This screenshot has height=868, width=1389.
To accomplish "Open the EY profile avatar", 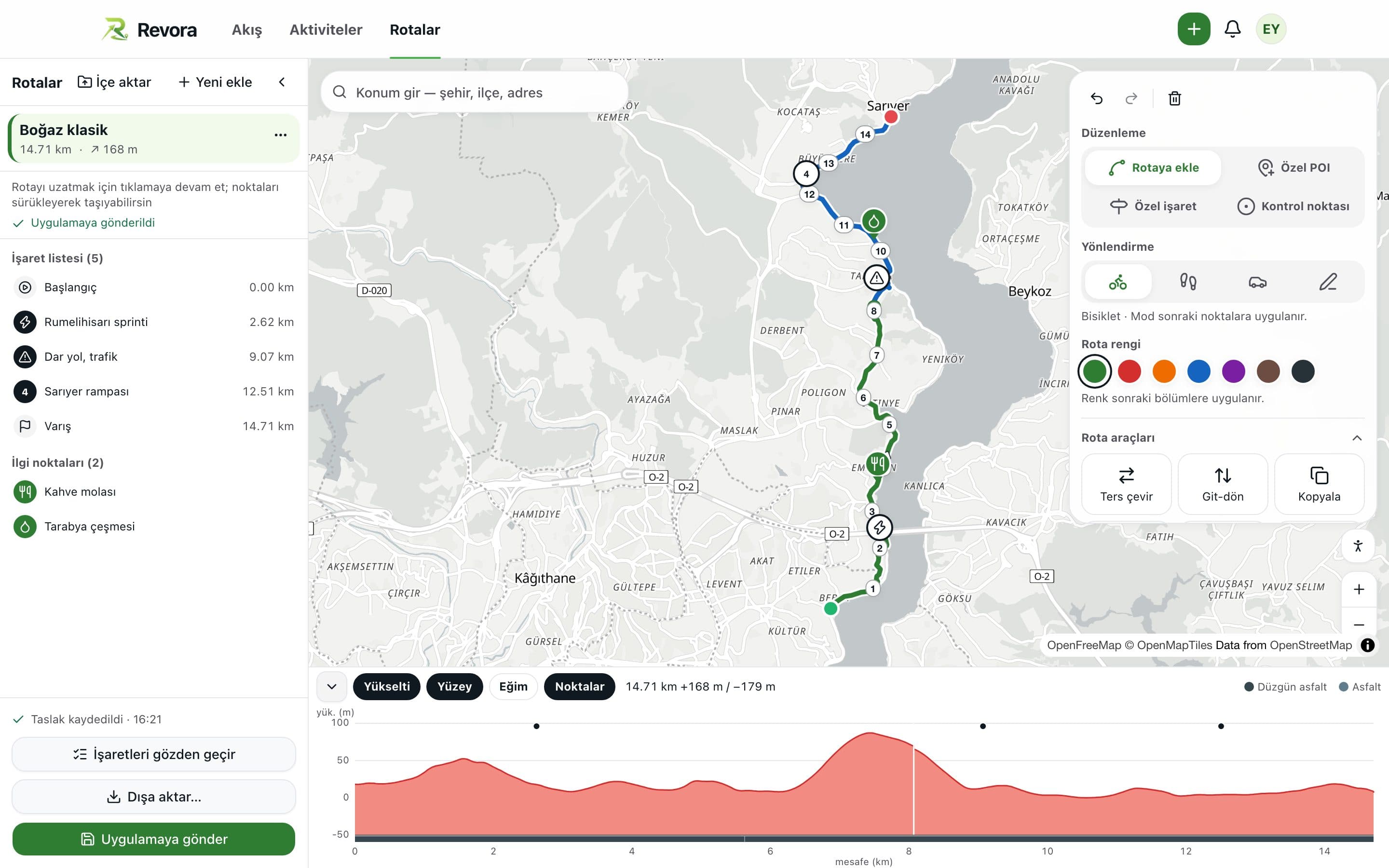I will (x=1271, y=29).
